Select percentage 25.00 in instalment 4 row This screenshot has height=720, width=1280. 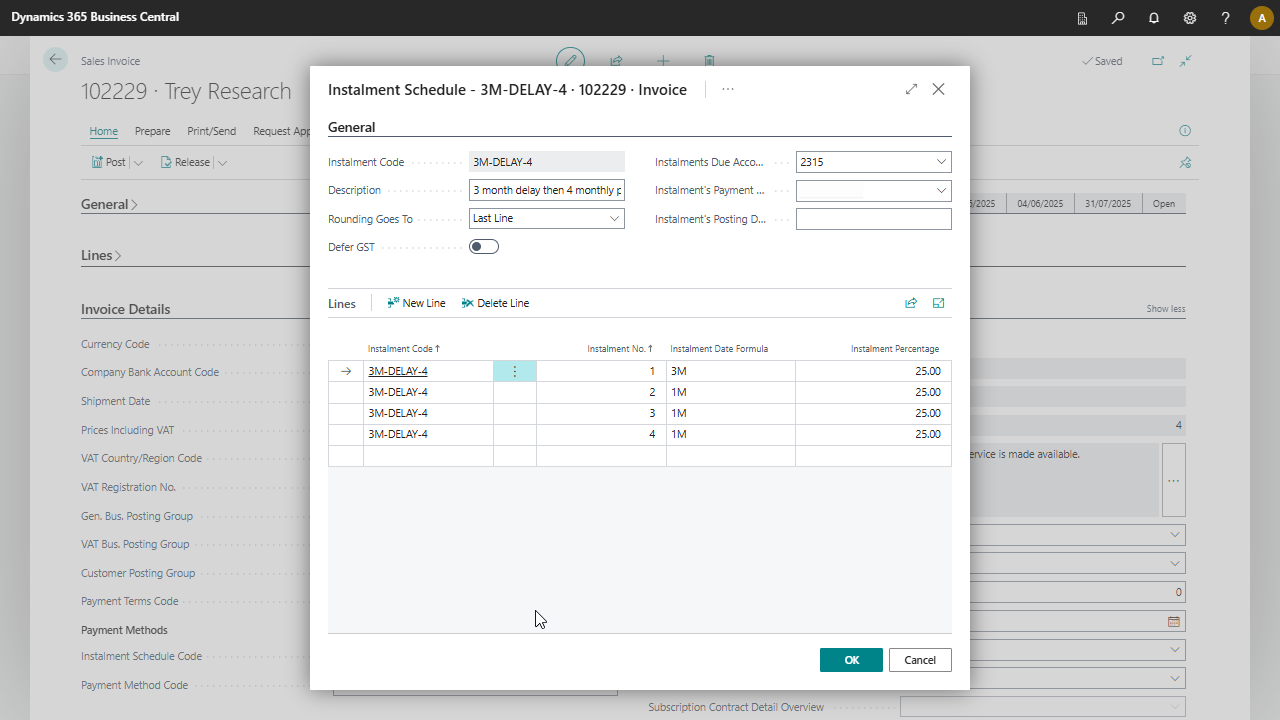(x=873, y=434)
